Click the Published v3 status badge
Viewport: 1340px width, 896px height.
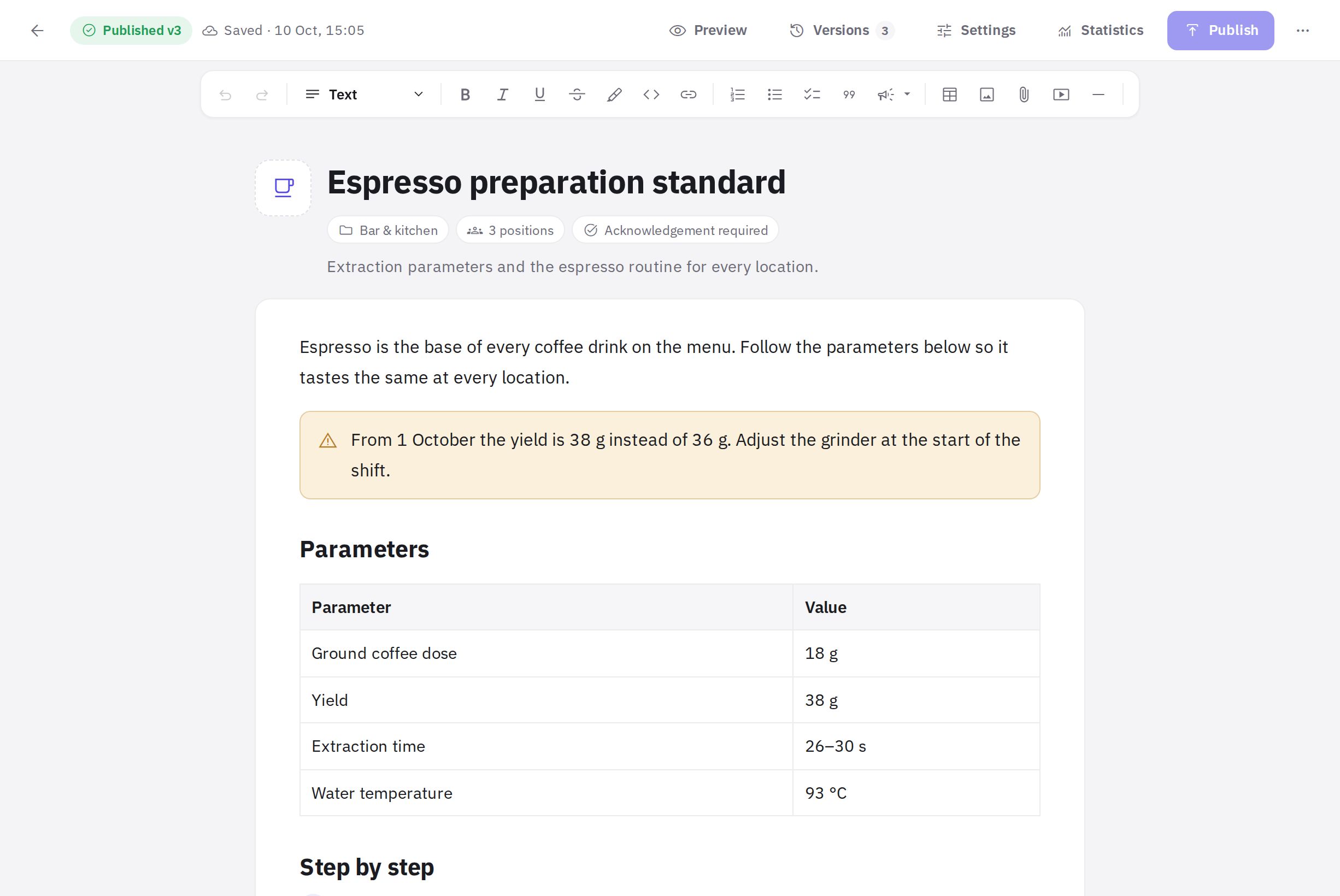pos(131,30)
